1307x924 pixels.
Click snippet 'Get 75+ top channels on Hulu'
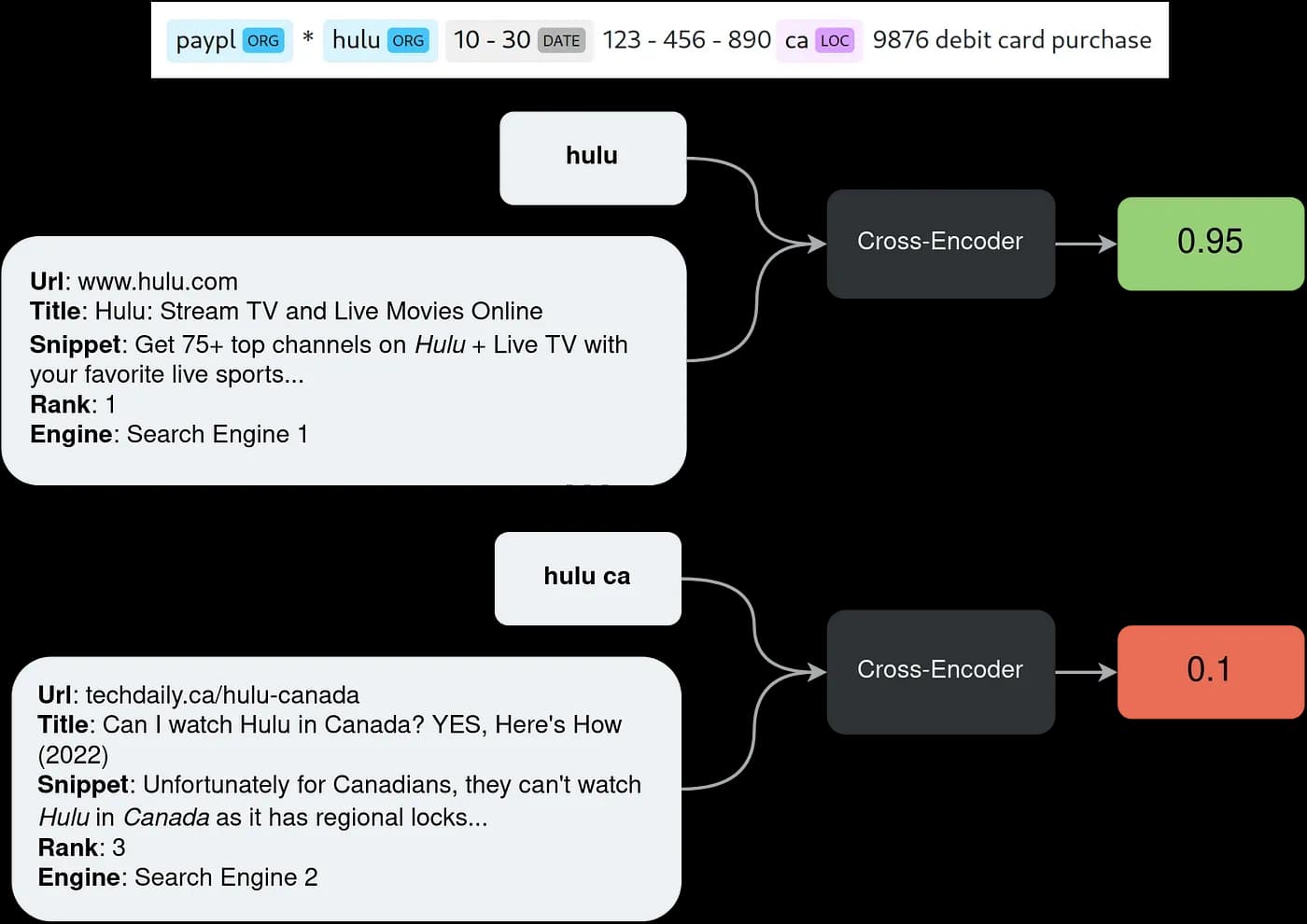click(301, 345)
